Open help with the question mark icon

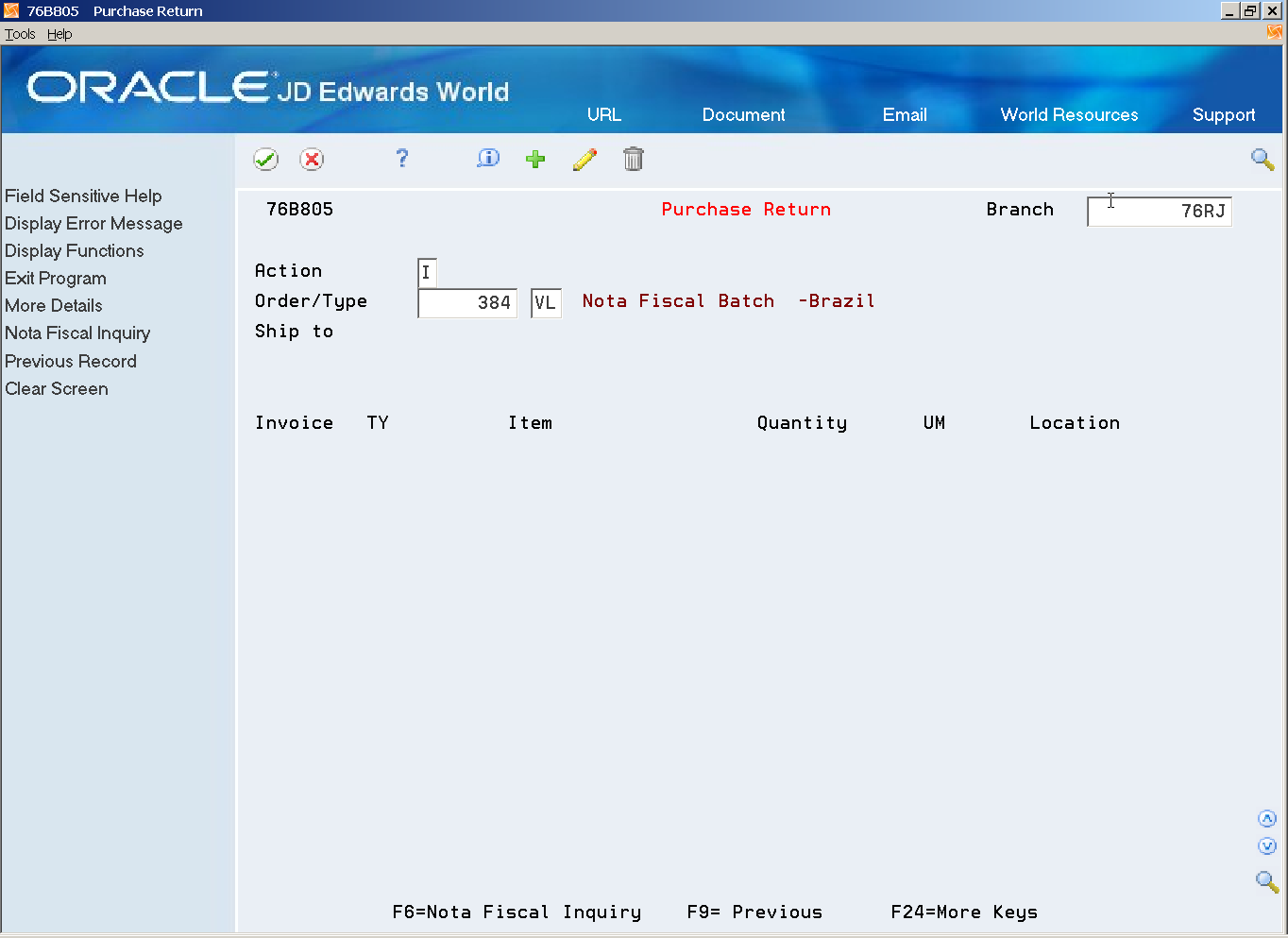click(x=402, y=159)
